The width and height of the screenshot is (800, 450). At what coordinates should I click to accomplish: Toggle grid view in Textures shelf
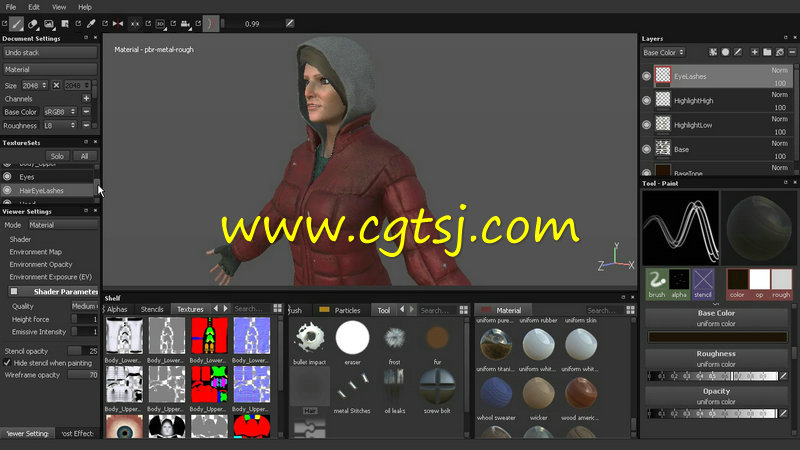coord(278,308)
